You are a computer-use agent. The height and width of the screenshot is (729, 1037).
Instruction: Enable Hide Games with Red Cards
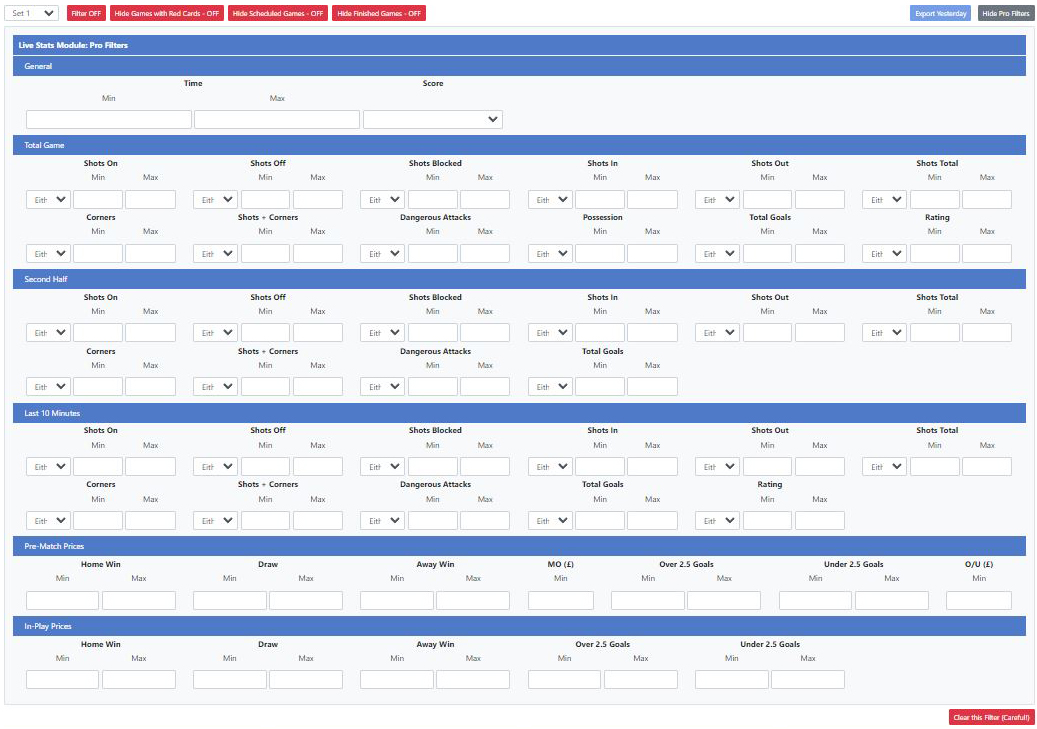click(166, 13)
